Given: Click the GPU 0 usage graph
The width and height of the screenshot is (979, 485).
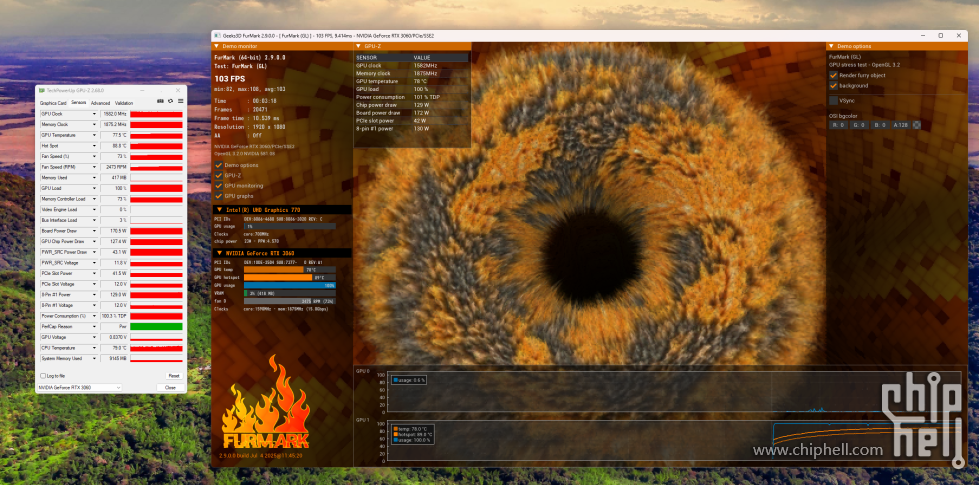Looking at the screenshot, I should [674, 392].
